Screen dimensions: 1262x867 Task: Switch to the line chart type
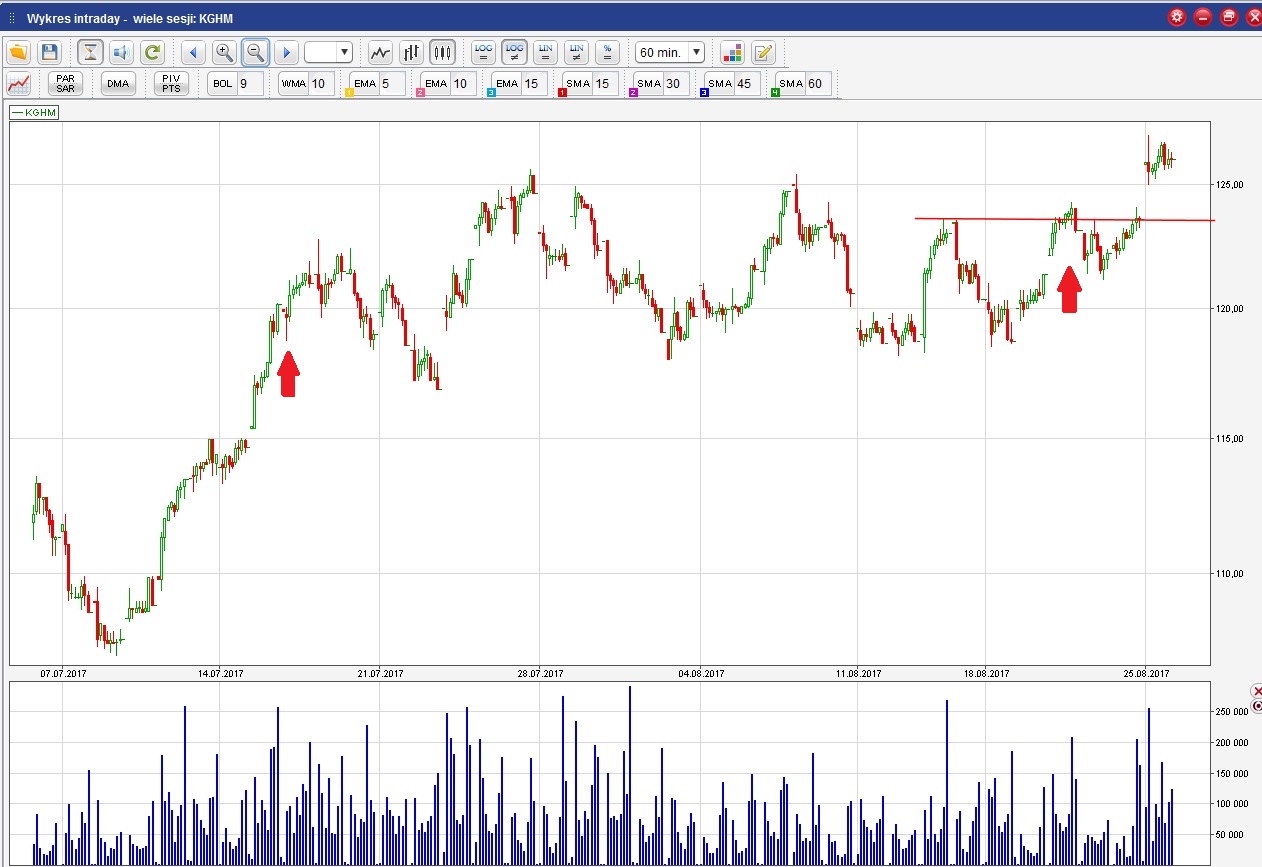[x=380, y=52]
